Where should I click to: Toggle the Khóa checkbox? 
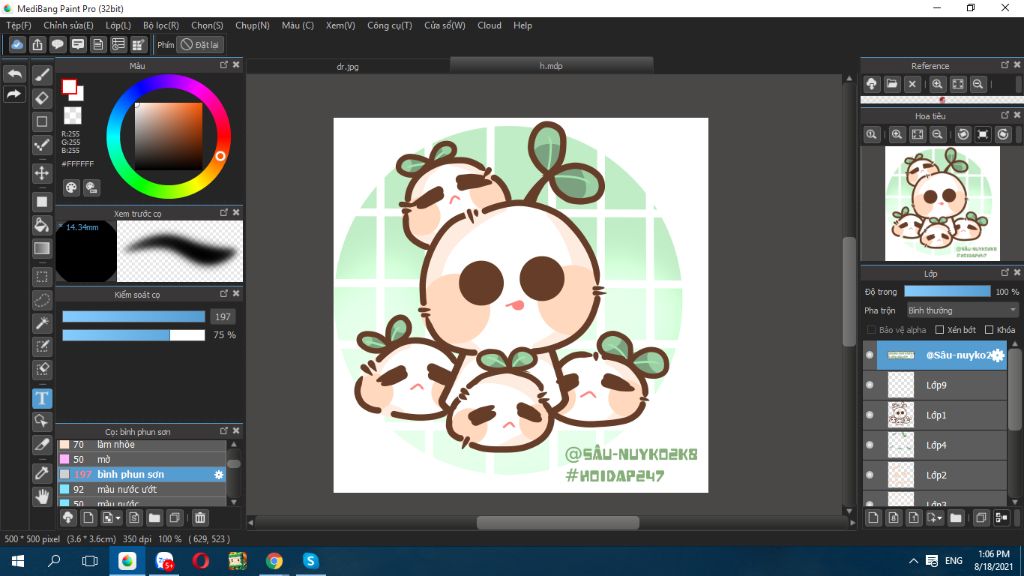(989, 330)
